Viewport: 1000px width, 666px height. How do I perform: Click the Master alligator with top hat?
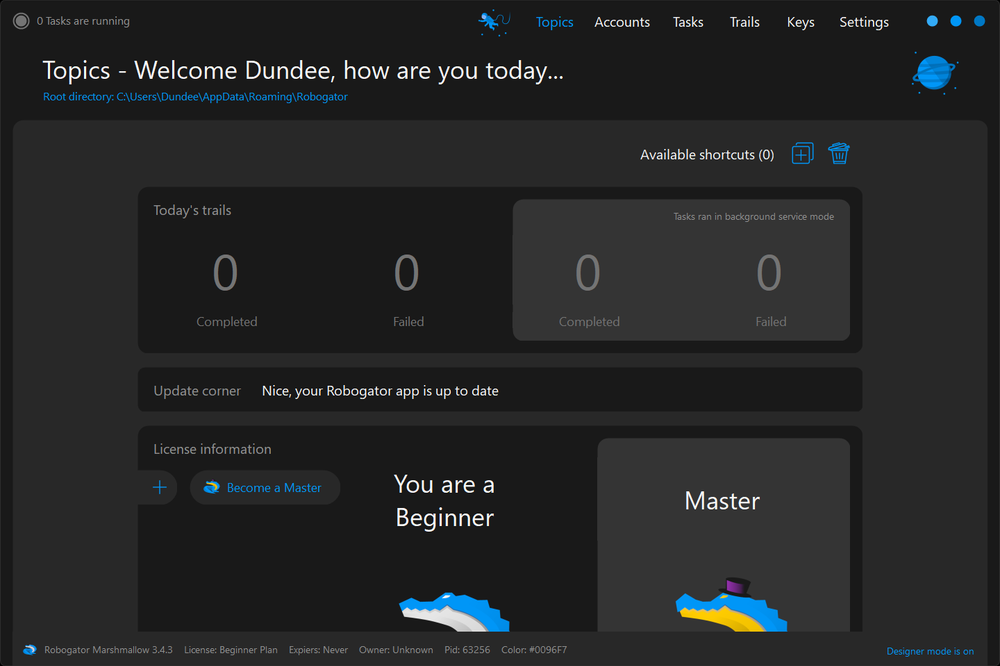724,605
